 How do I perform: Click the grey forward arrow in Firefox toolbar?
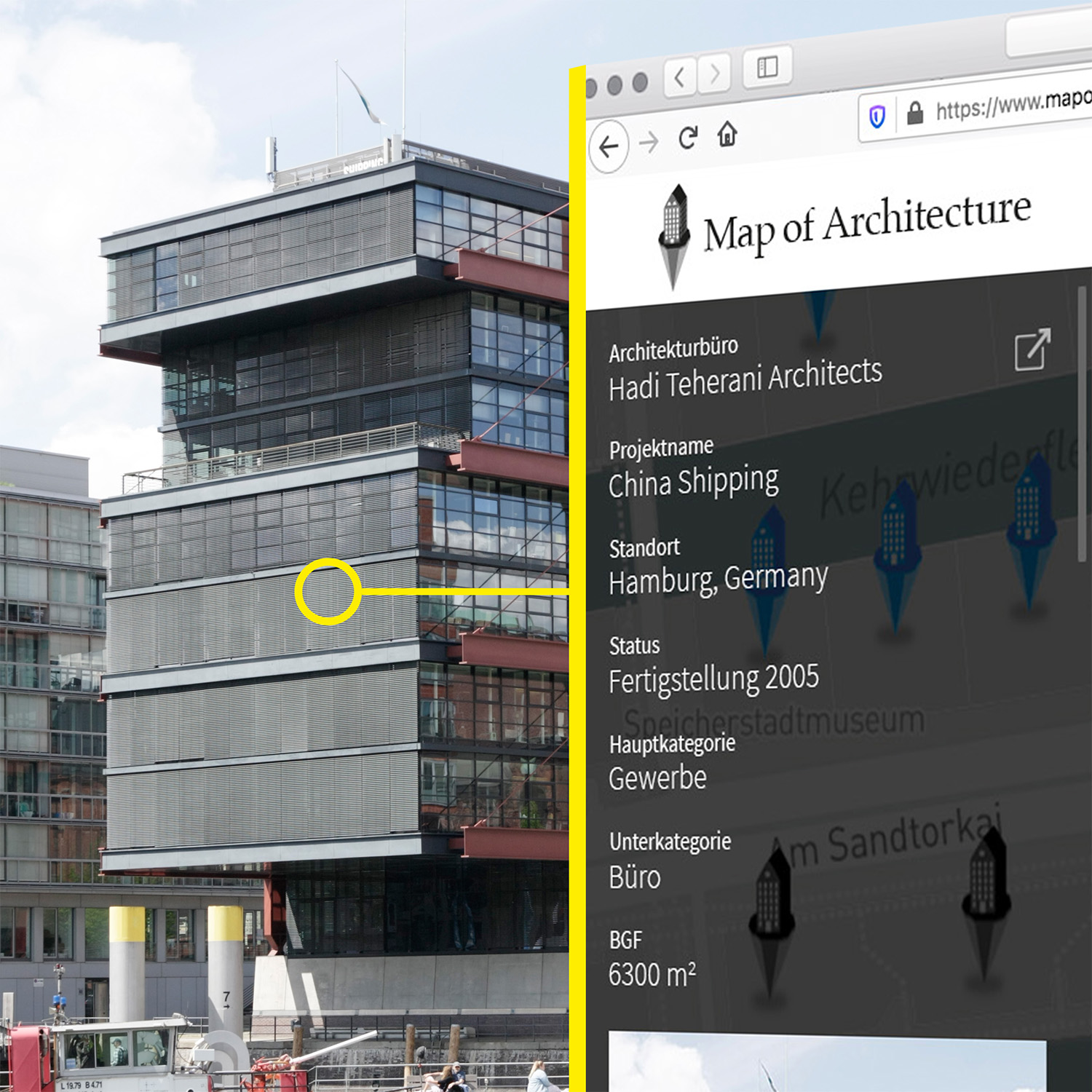tap(648, 142)
